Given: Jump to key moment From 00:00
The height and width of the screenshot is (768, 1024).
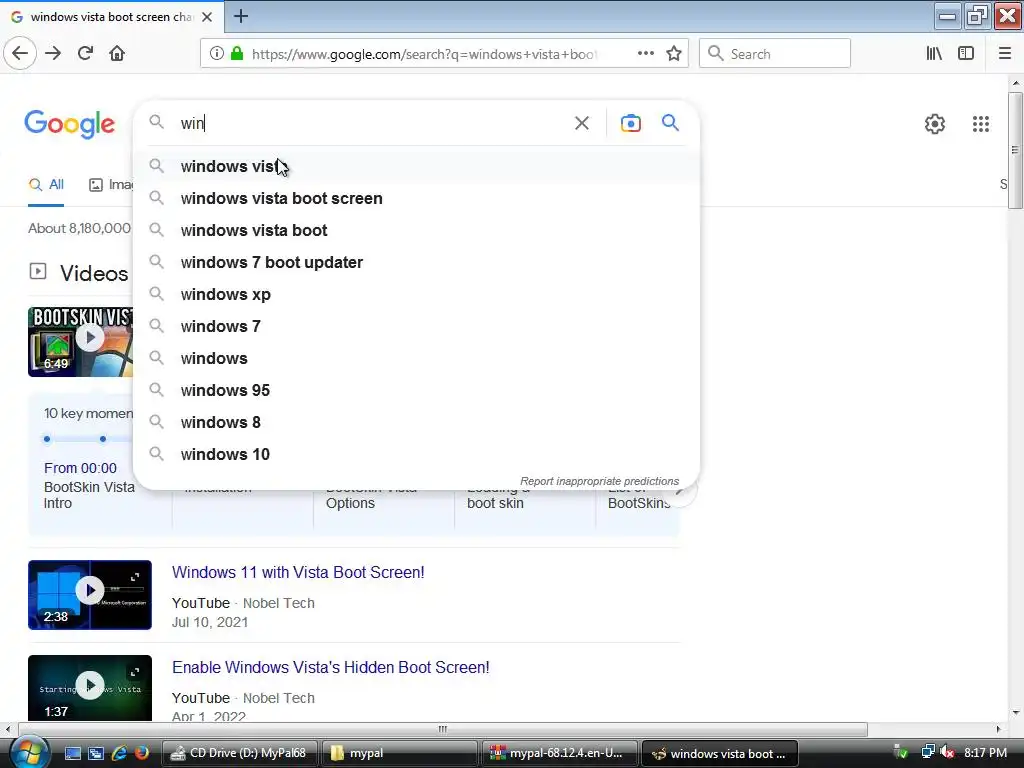Looking at the screenshot, I should (80, 468).
